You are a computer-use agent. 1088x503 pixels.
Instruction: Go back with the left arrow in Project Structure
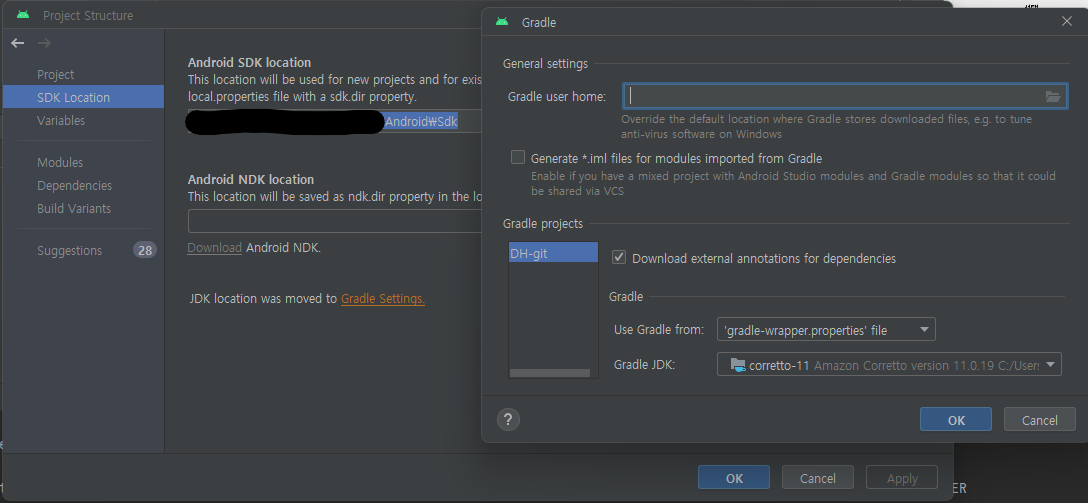click(17, 43)
